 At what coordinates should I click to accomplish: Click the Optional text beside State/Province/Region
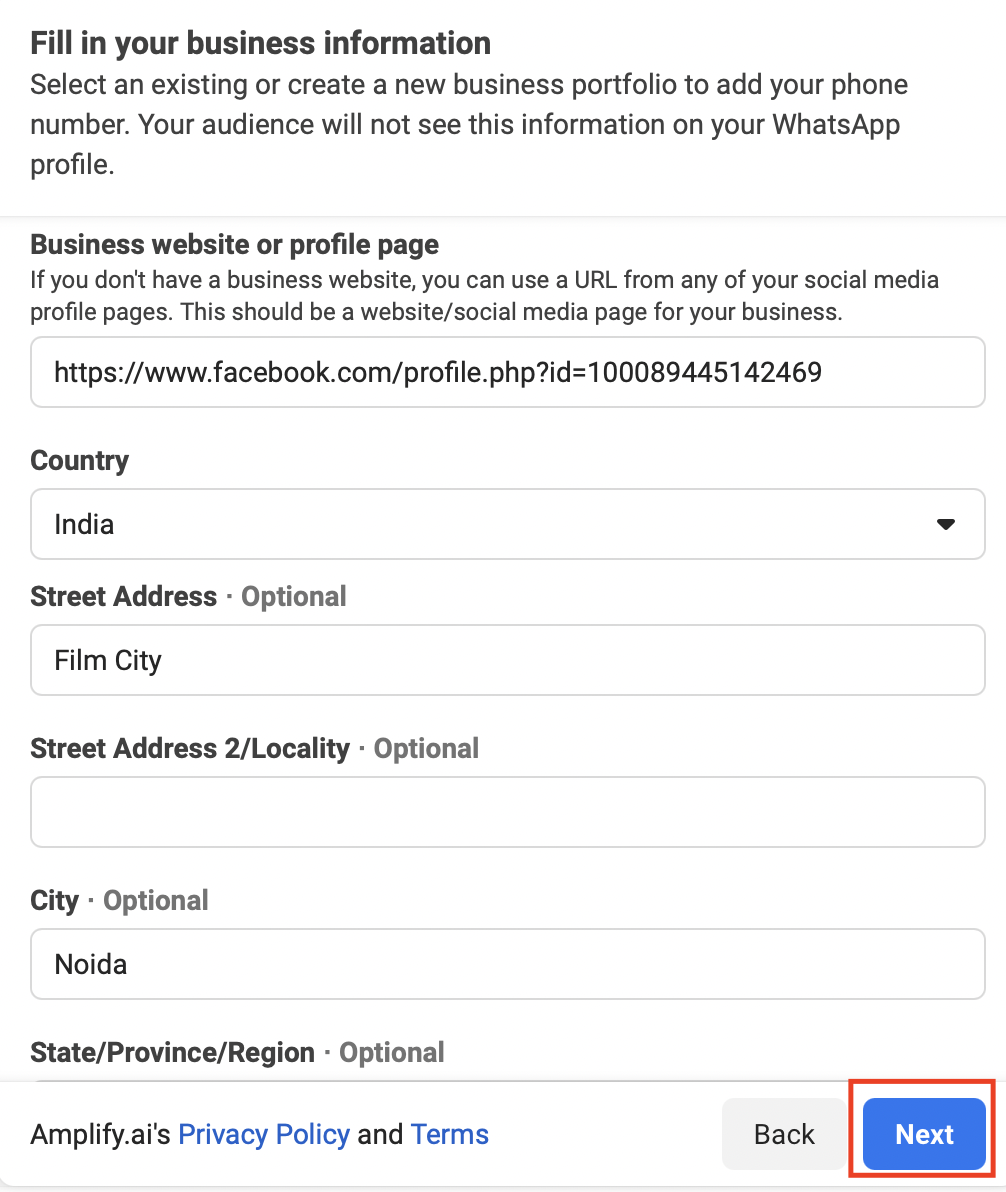point(392,1052)
